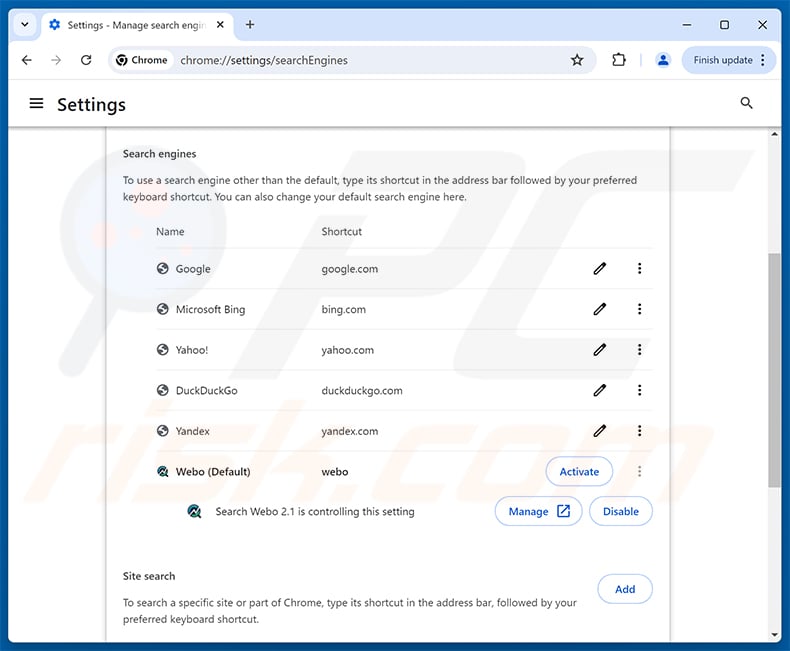The width and height of the screenshot is (790, 651).
Task: Disable the Search Webo 2.1 extension
Action: click(621, 511)
